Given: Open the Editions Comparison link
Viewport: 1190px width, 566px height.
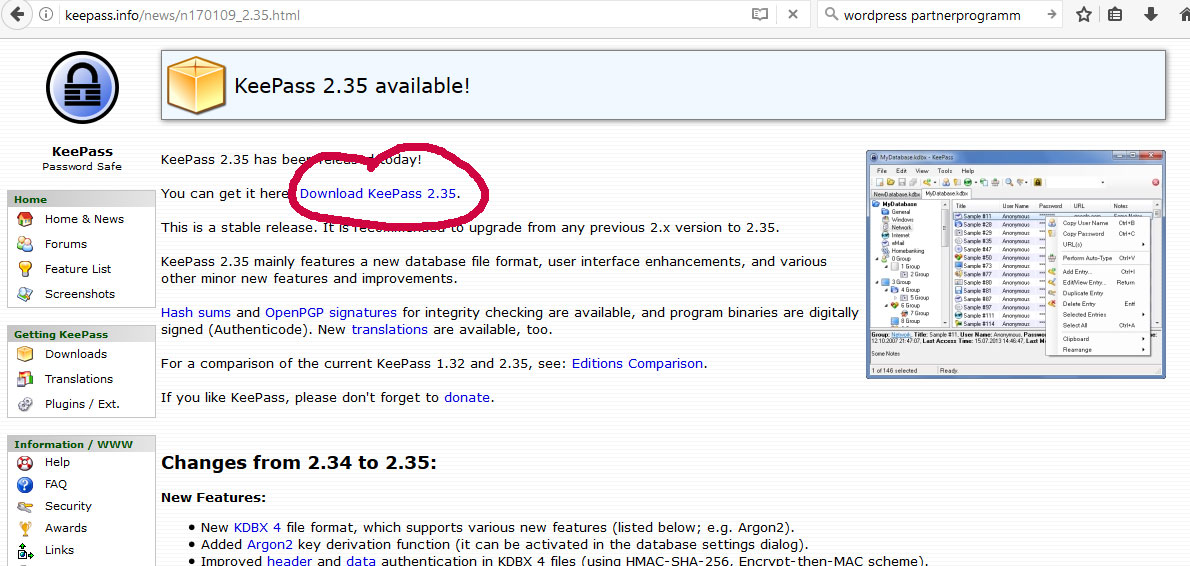Looking at the screenshot, I should (x=638, y=363).
